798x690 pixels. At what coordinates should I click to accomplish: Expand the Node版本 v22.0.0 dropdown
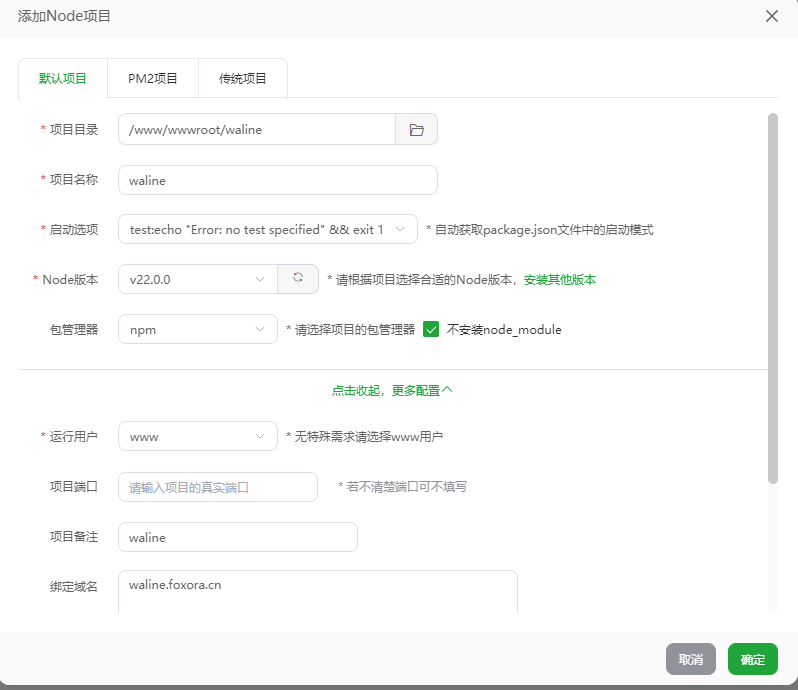(197, 279)
